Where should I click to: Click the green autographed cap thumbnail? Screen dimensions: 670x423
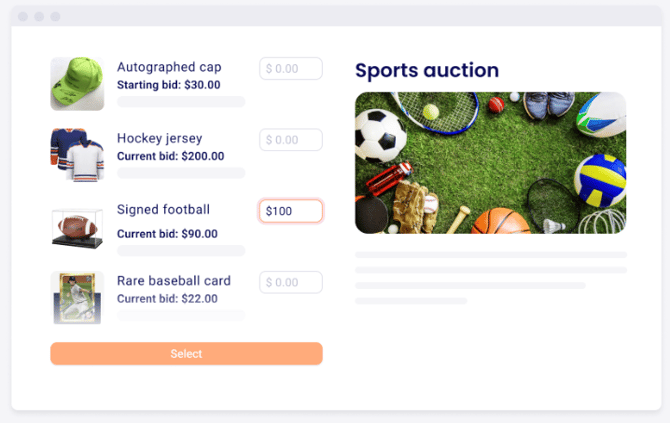pos(77,83)
